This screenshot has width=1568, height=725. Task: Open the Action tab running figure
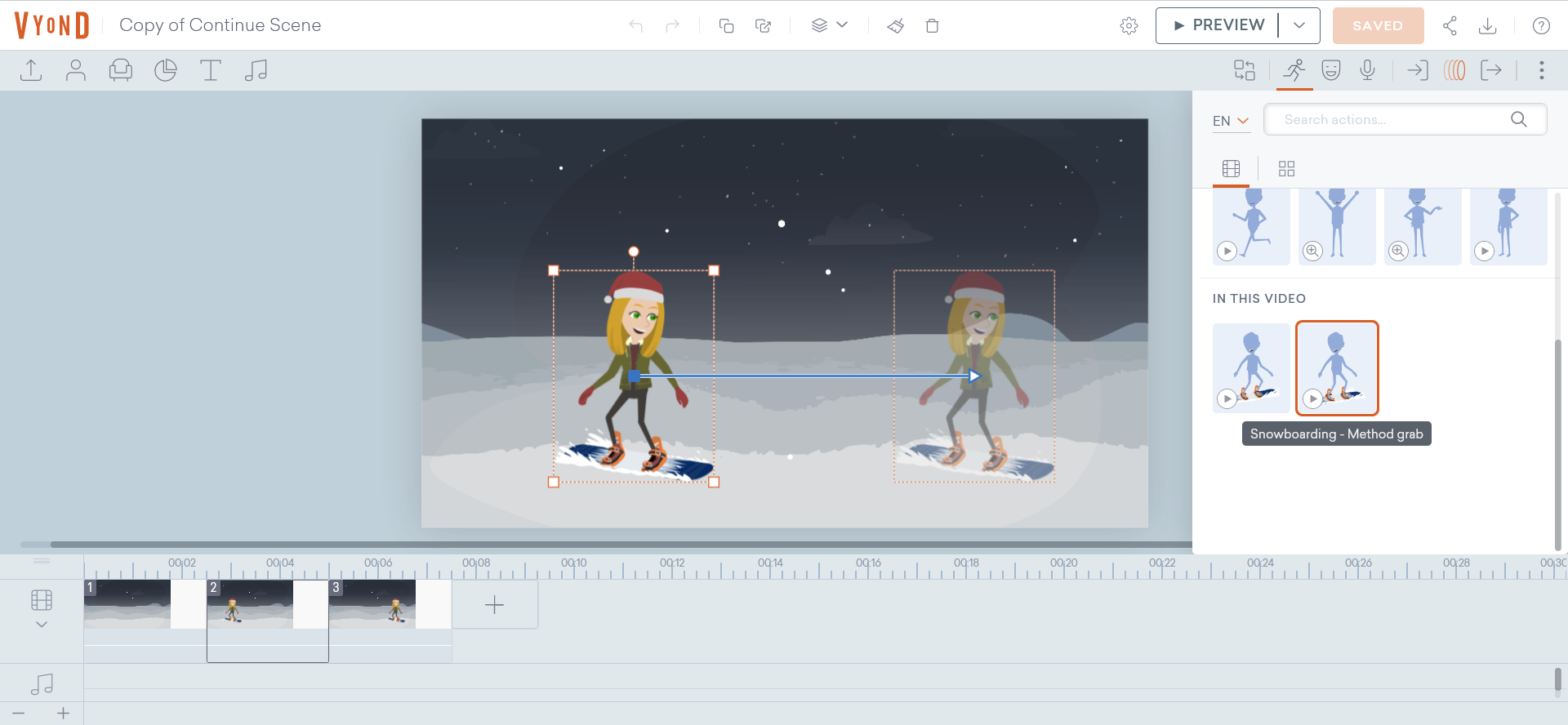coord(1294,70)
